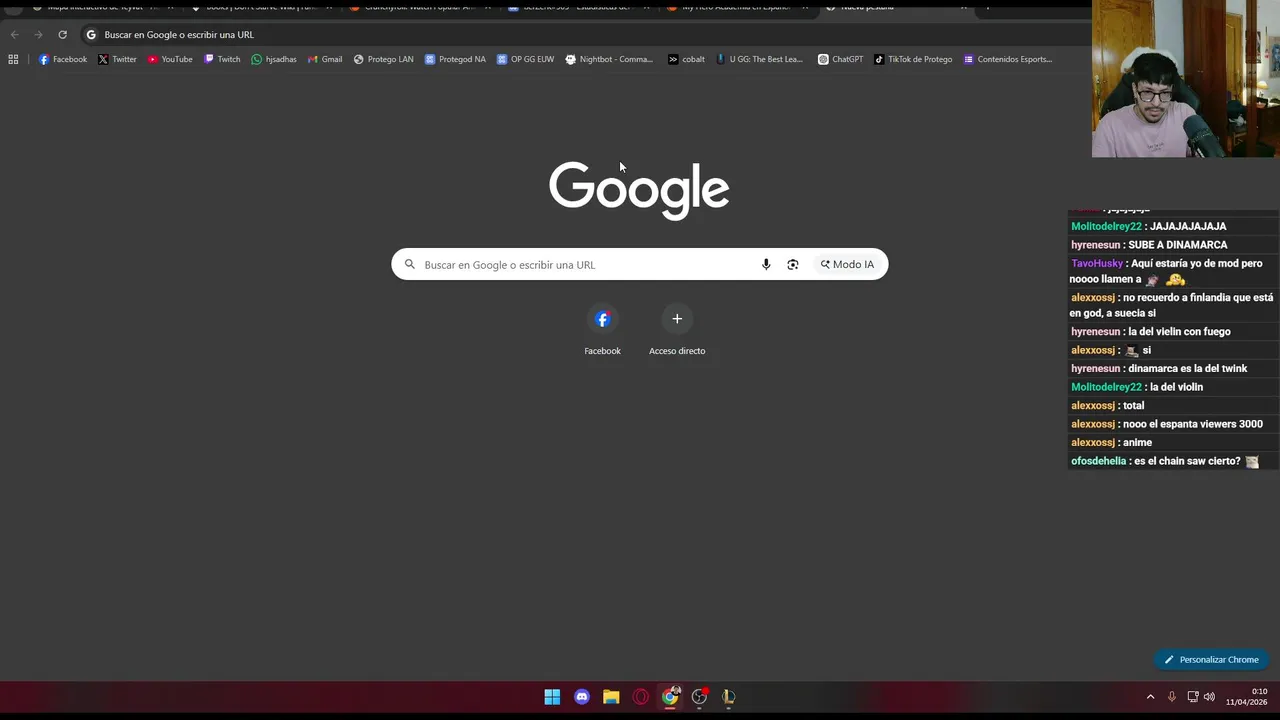
Task: Open Google Lens image search icon
Action: [x=793, y=264]
